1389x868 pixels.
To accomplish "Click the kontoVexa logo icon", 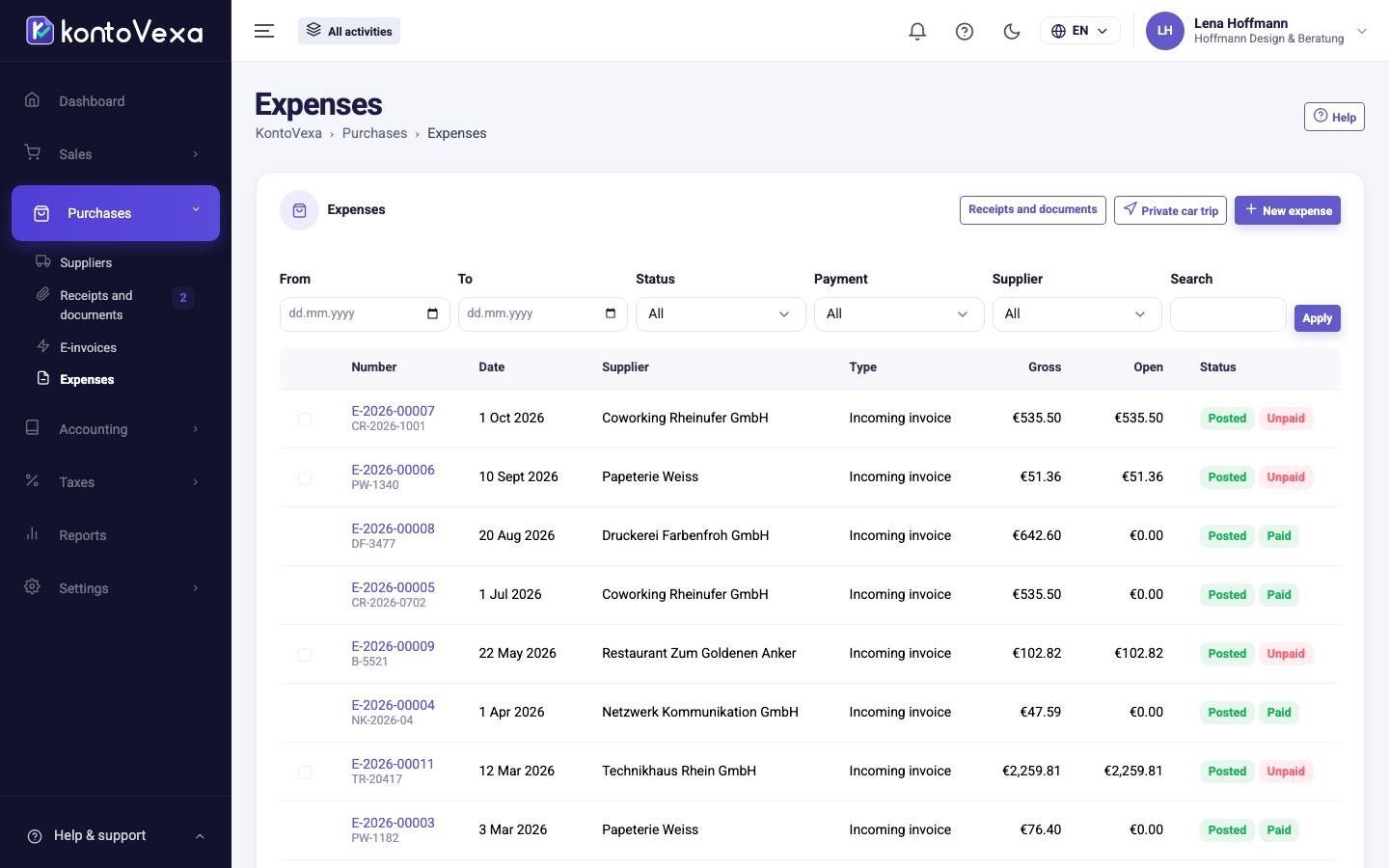I will (40, 31).
